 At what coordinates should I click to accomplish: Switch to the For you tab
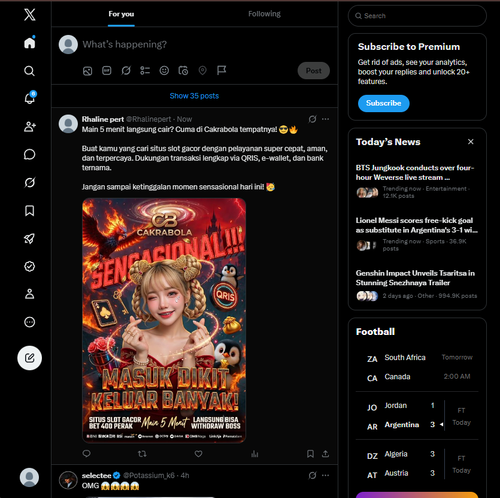click(x=121, y=14)
